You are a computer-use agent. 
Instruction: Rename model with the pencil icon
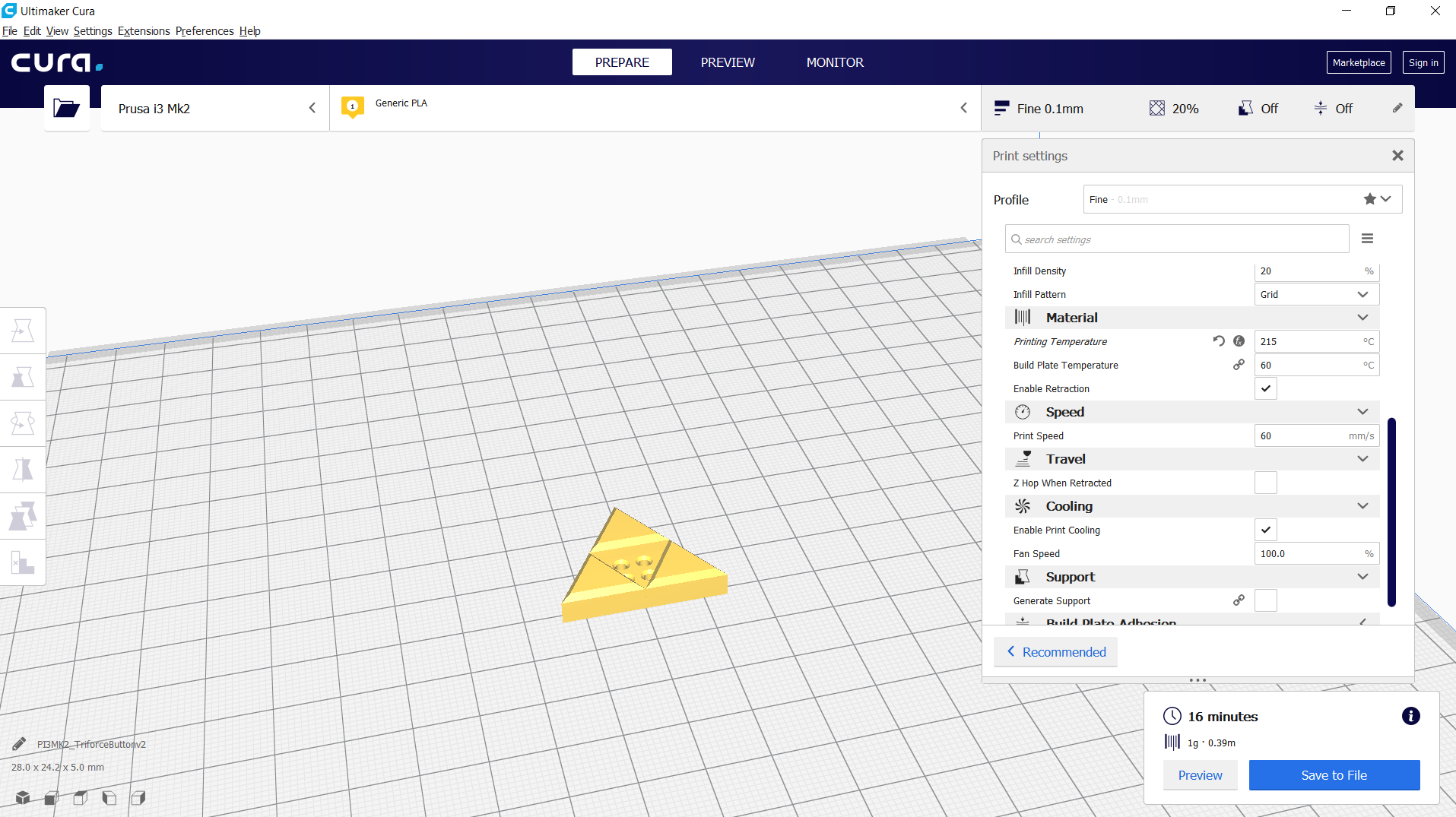[19, 744]
